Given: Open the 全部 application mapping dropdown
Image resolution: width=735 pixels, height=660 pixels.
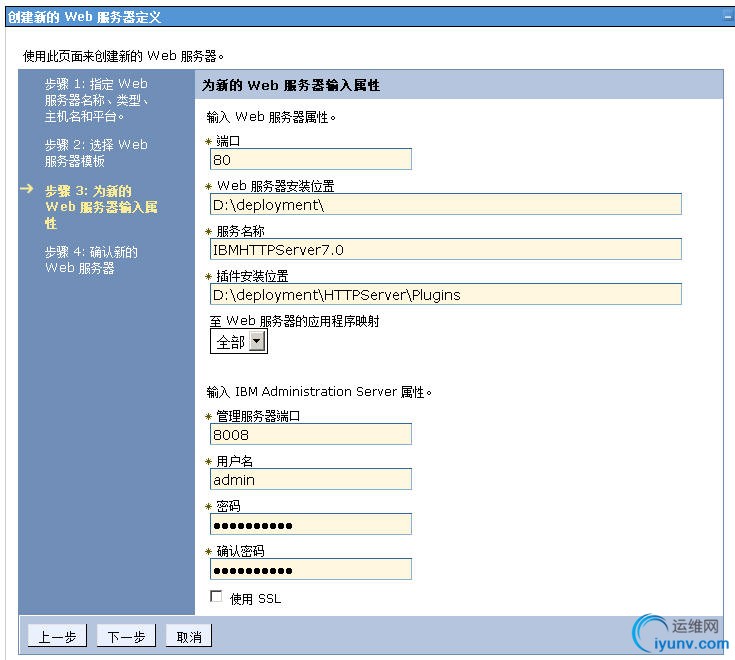Looking at the screenshot, I should coord(239,341).
